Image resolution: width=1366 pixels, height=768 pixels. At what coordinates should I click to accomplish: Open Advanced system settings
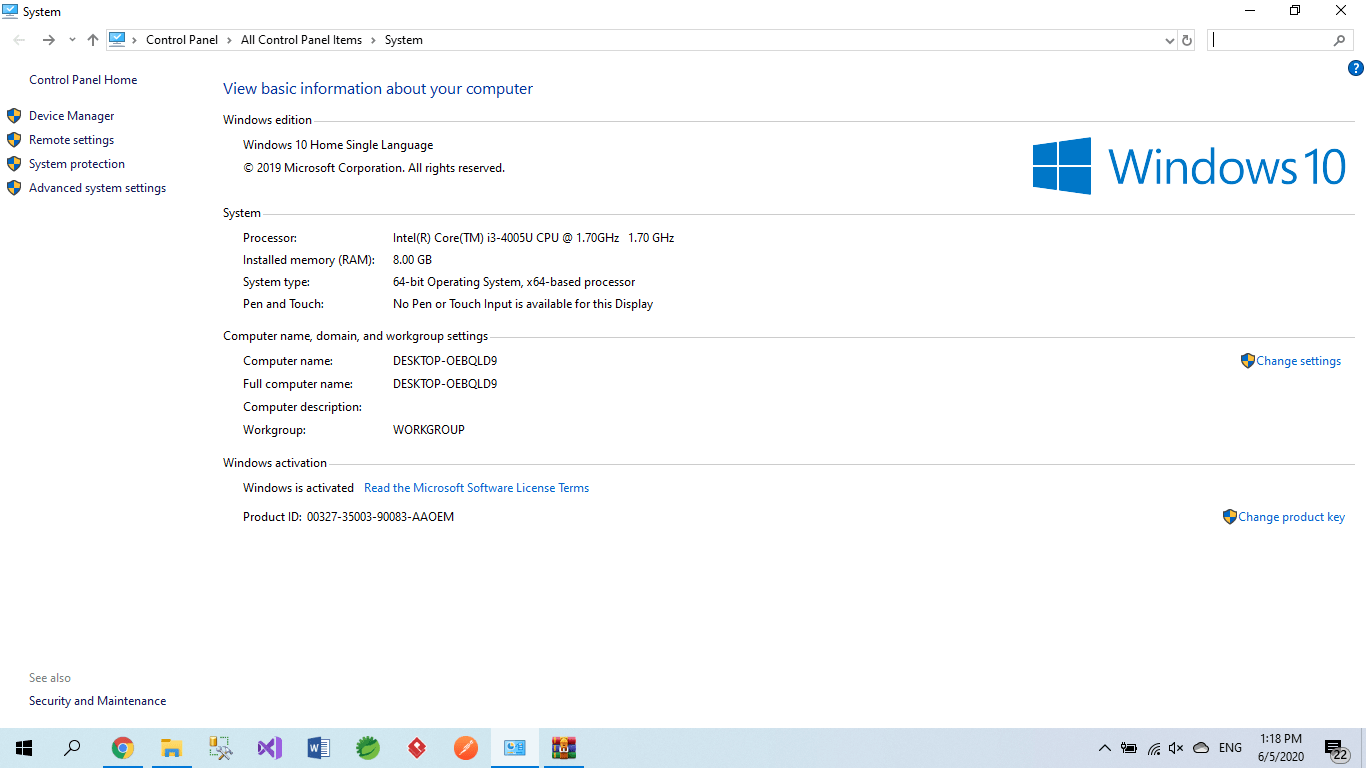(x=98, y=188)
